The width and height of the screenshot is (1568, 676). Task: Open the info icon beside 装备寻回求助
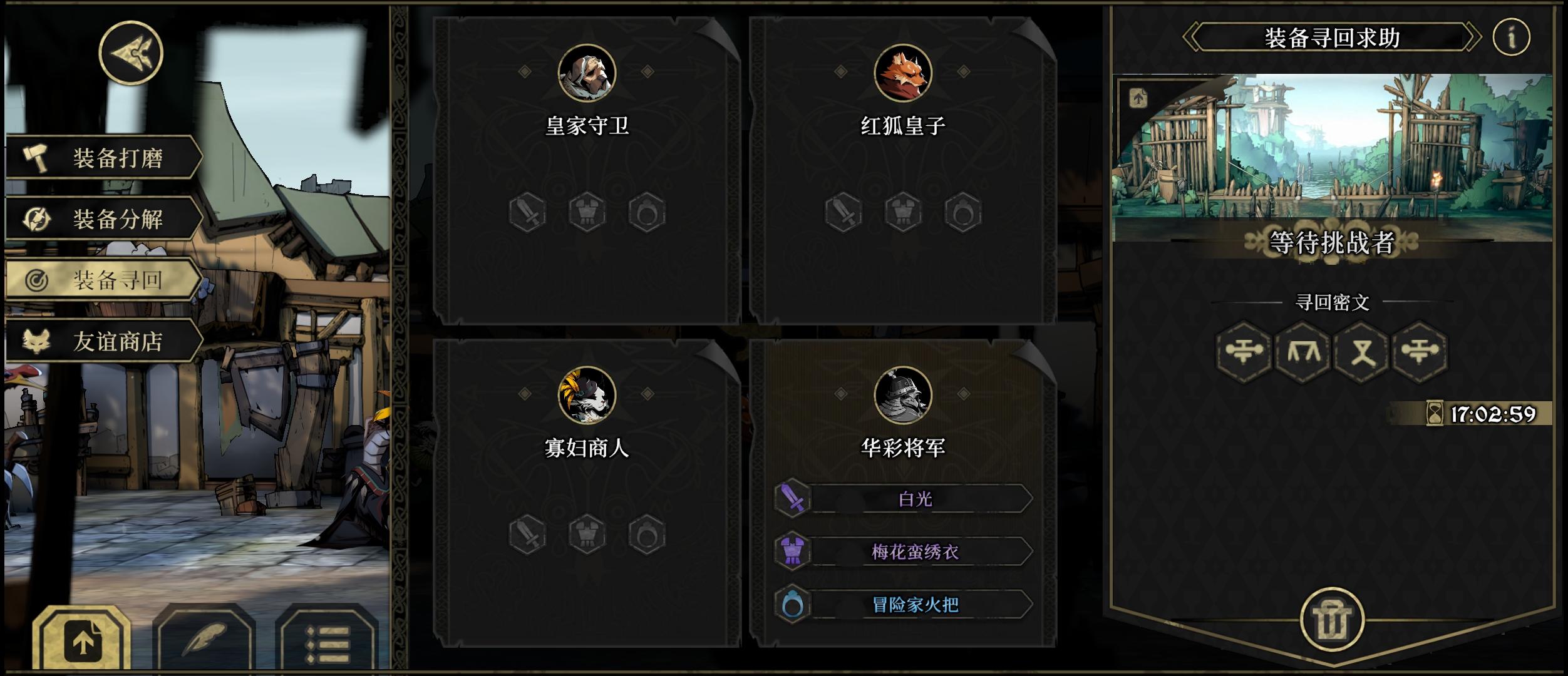[1511, 38]
